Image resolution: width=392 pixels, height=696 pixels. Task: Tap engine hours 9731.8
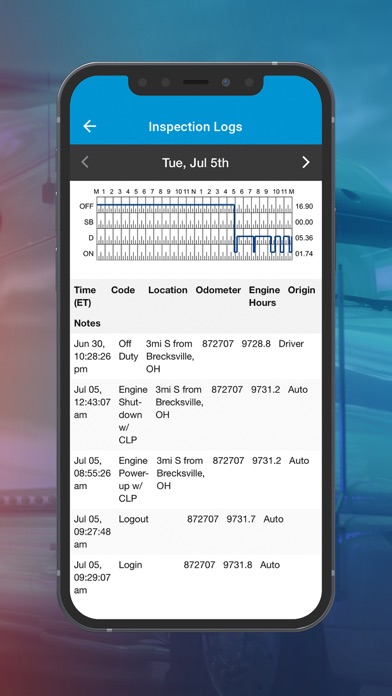[x=238, y=565]
